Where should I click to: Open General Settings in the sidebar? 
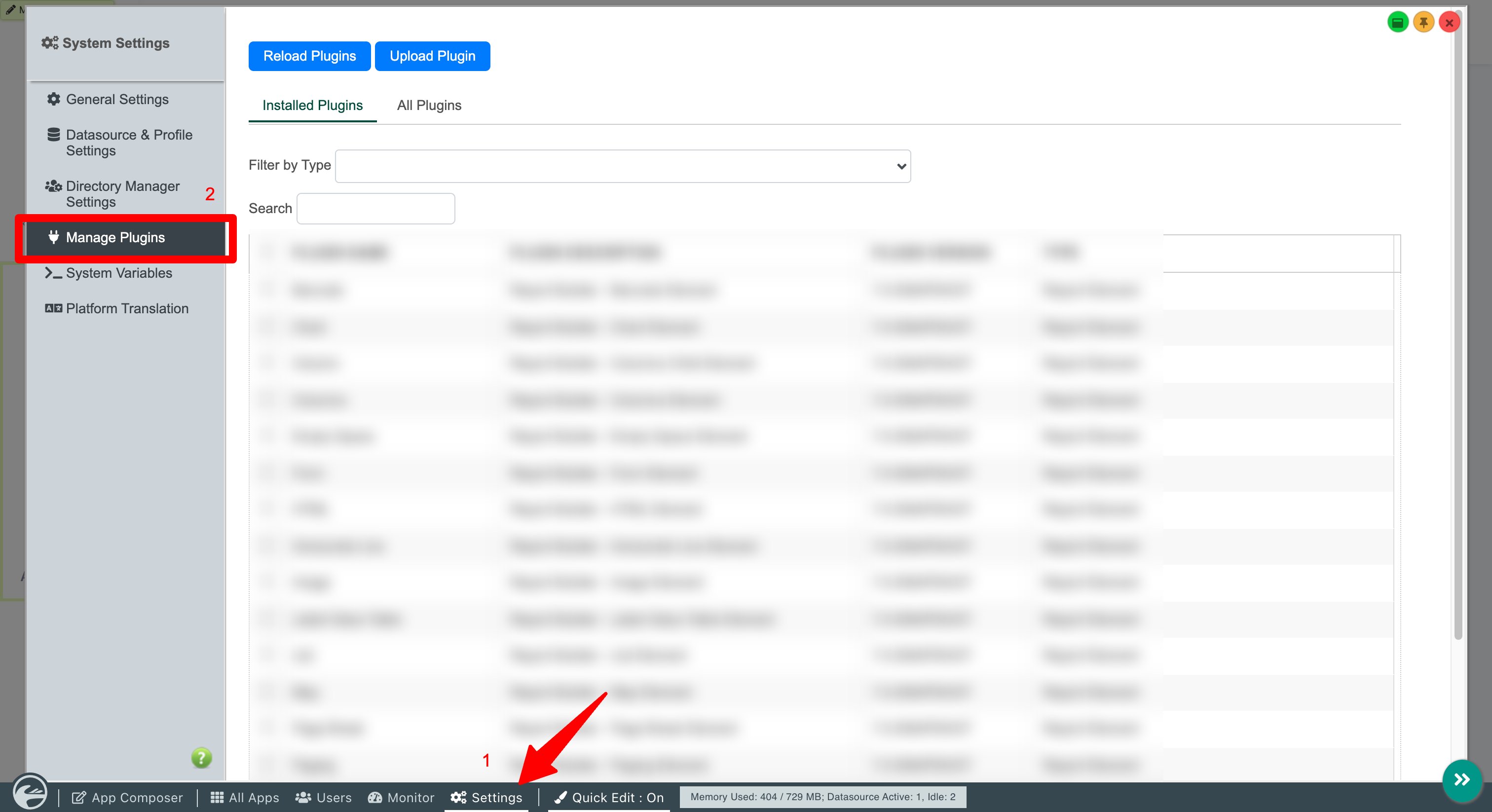point(117,100)
